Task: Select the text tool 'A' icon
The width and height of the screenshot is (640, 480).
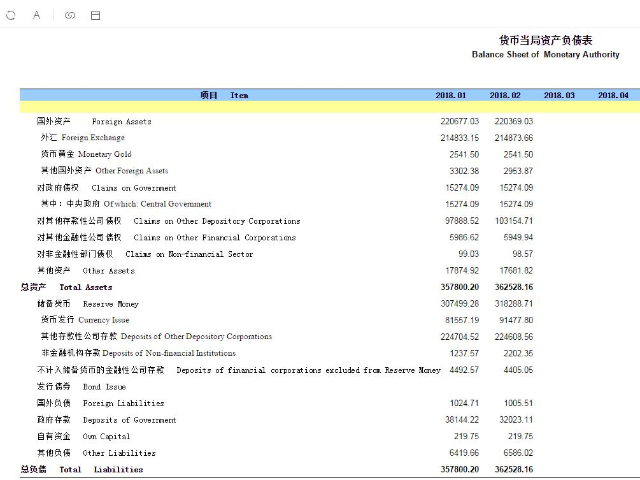Action: tap(37, 15)
